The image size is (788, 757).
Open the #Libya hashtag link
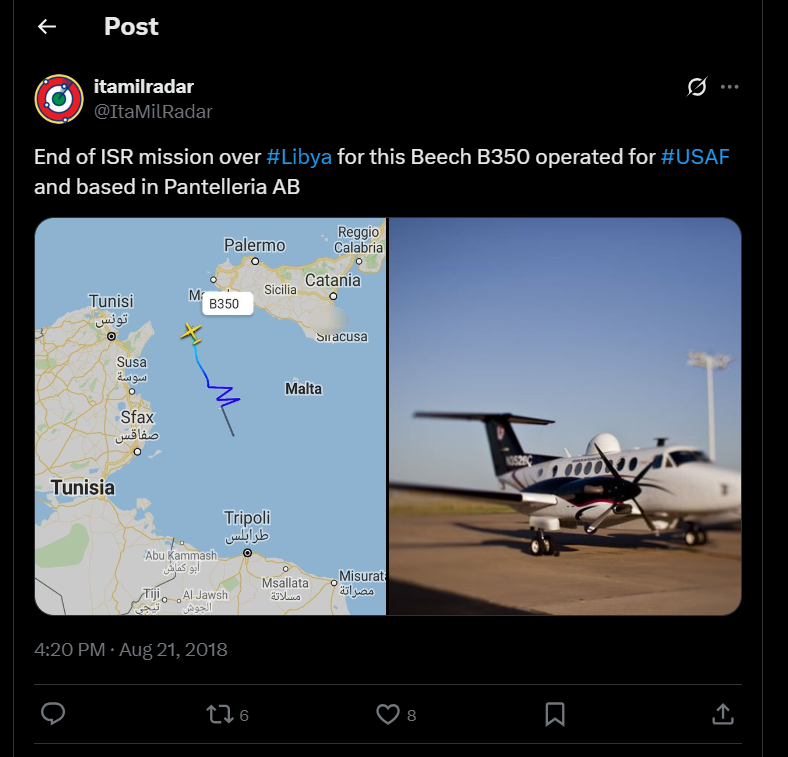tap(299, 157)
